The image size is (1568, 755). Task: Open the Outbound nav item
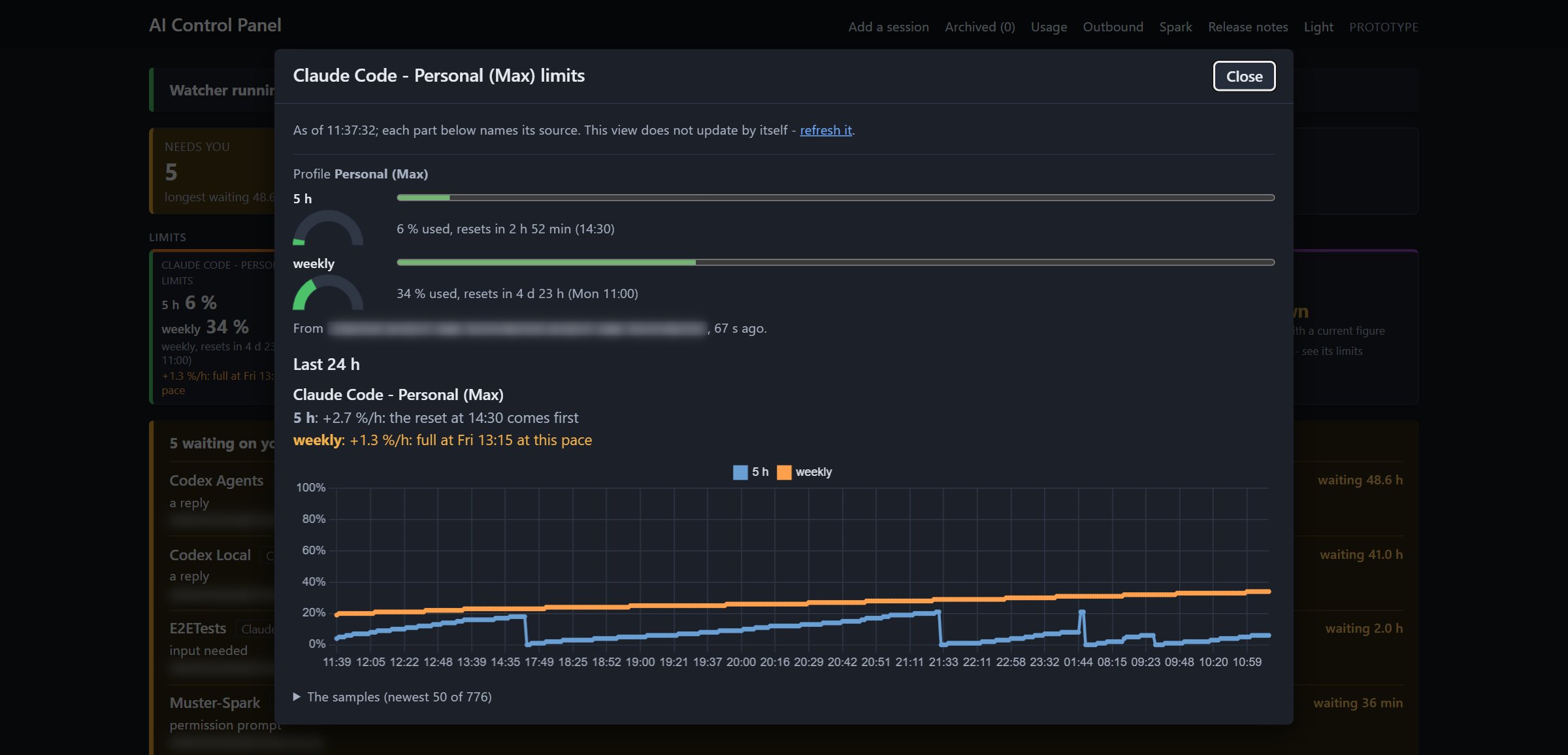point(1113,27)
